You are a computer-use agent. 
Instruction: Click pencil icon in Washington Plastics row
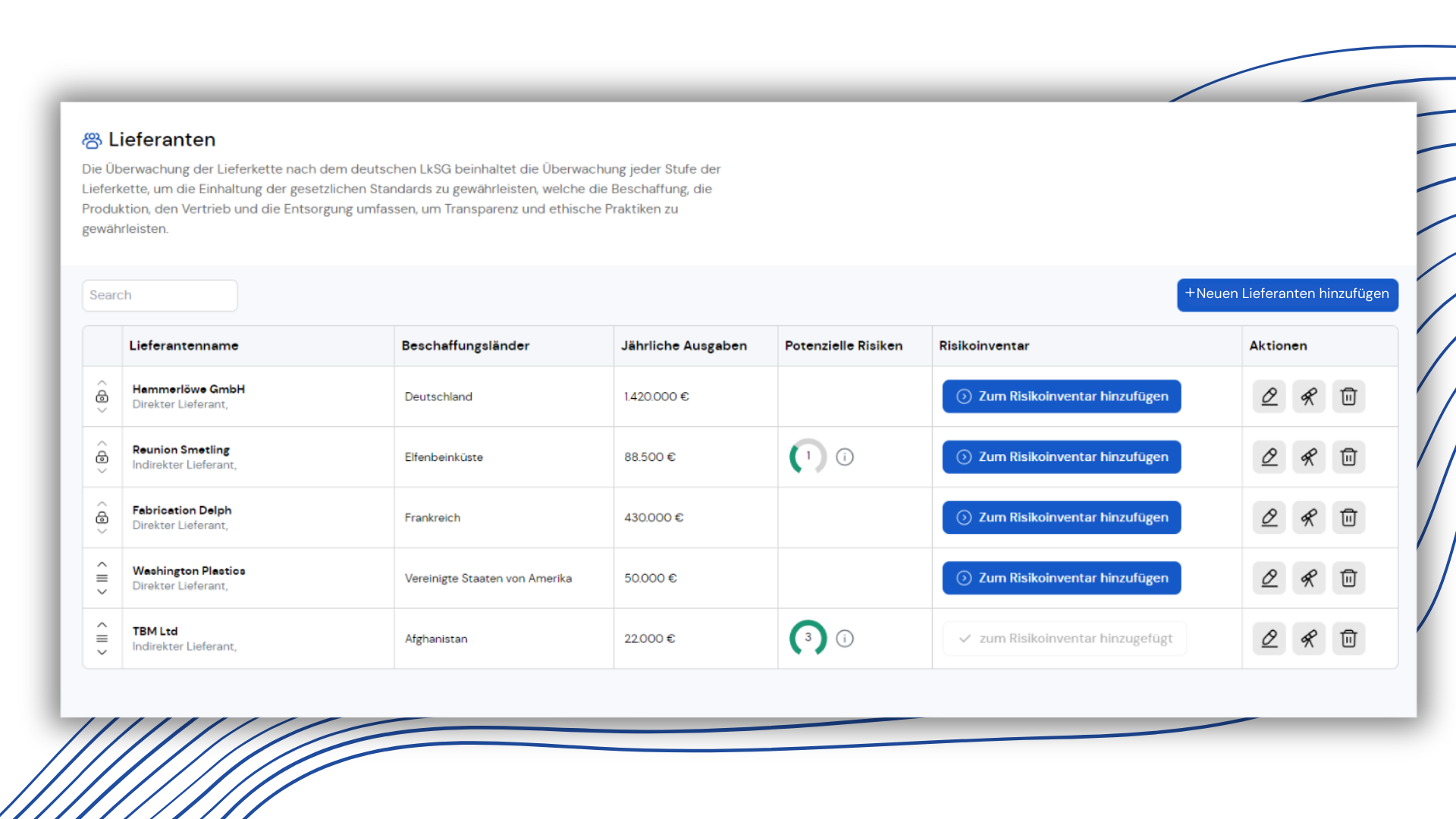(x=1269, y=578)
